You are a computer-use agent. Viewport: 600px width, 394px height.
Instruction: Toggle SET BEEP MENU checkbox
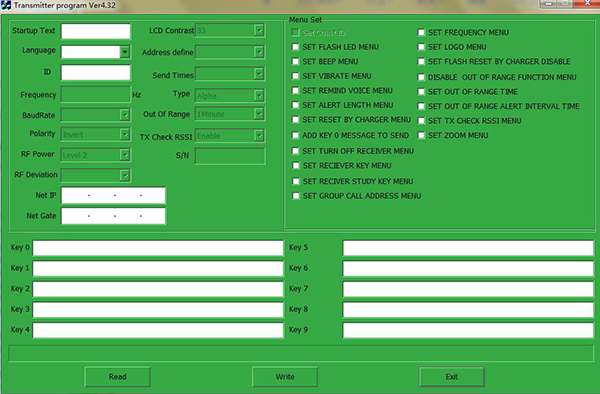(295, 62)
